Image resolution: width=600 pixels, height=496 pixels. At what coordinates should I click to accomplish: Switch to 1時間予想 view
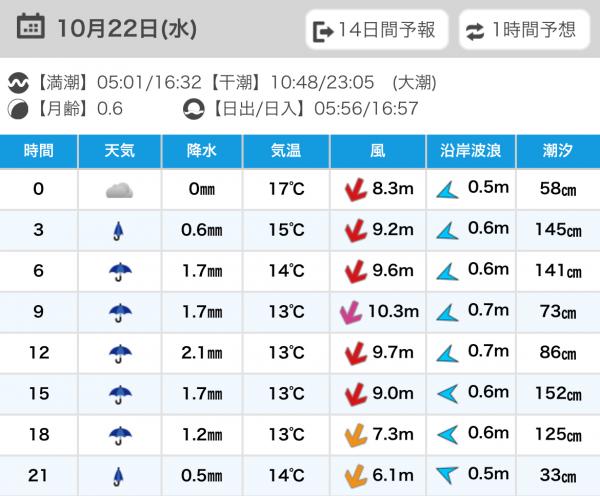[x=523, y=30]
